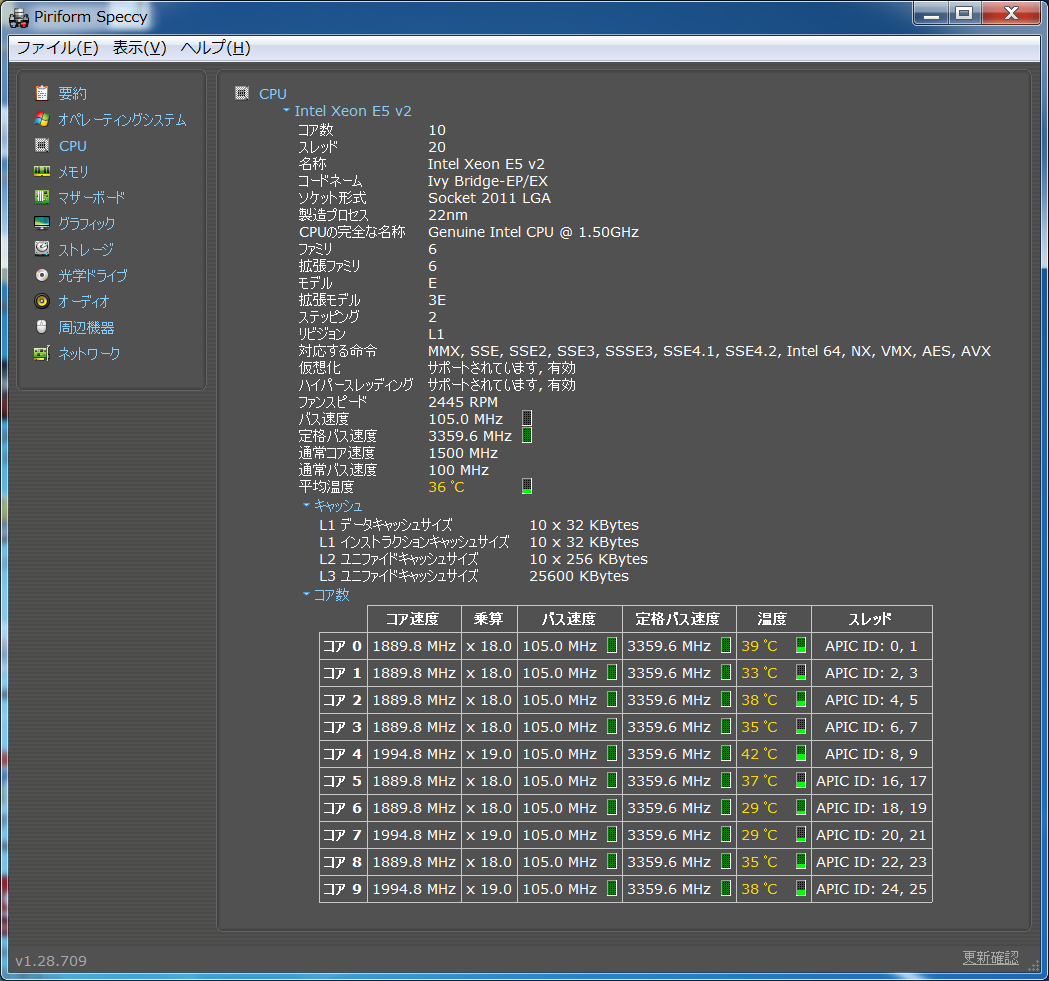The image size is (1049, 981).
Task: Open the 表示(V) menu
Action: coord(139,48)
